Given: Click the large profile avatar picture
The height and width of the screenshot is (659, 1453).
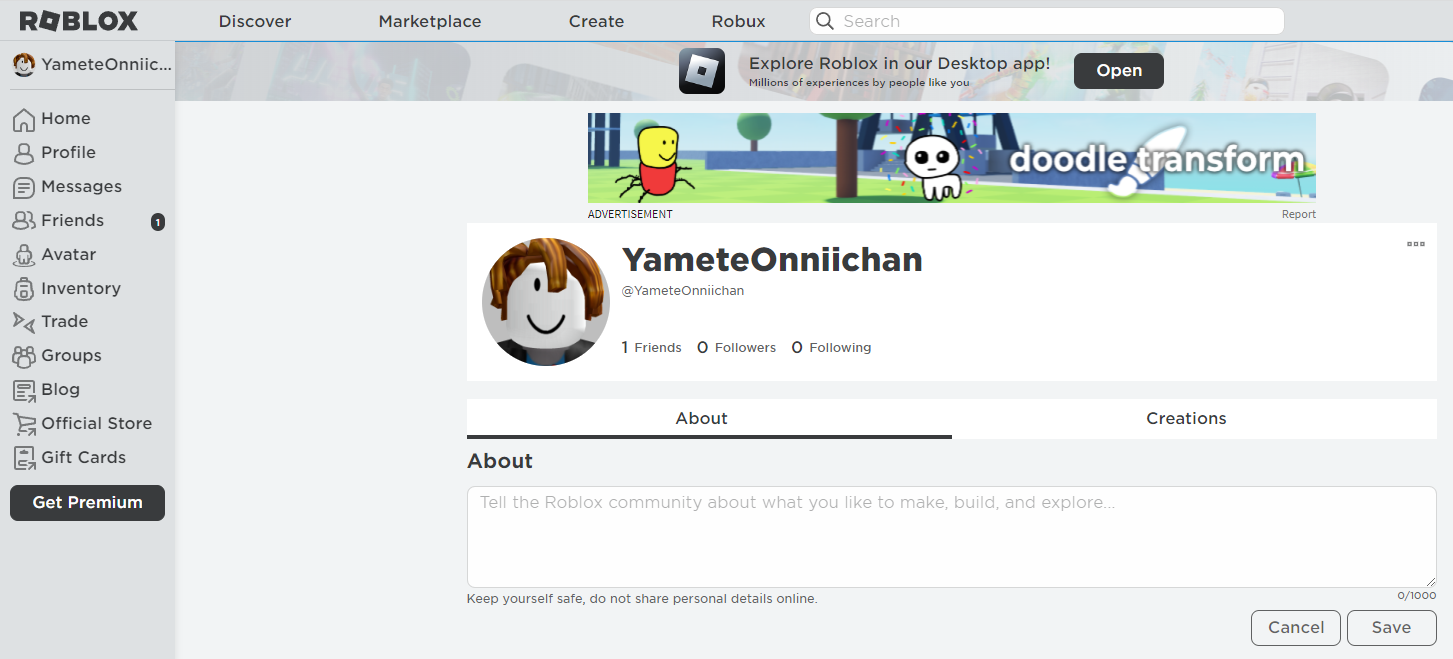Looking at the screenshot, I should point(546,302).
